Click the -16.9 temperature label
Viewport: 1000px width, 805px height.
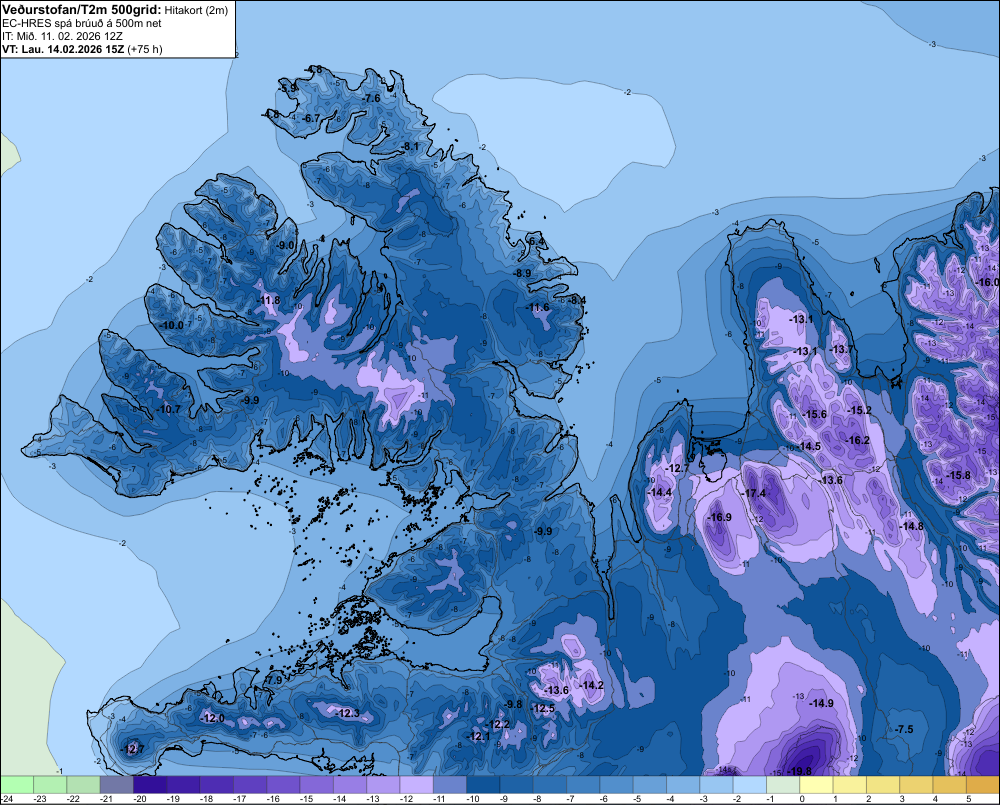click(x=721, y=517)
